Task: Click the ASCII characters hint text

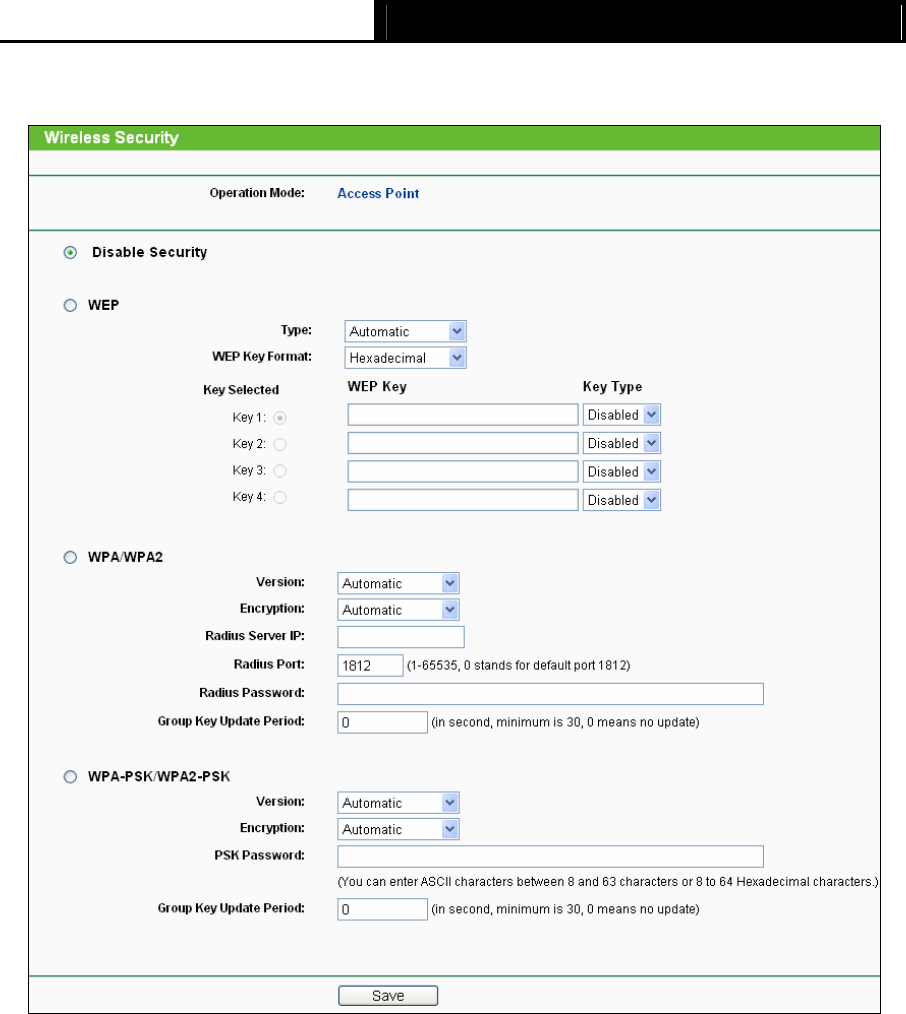Action: pyautogui.click(x=608, y=882)
